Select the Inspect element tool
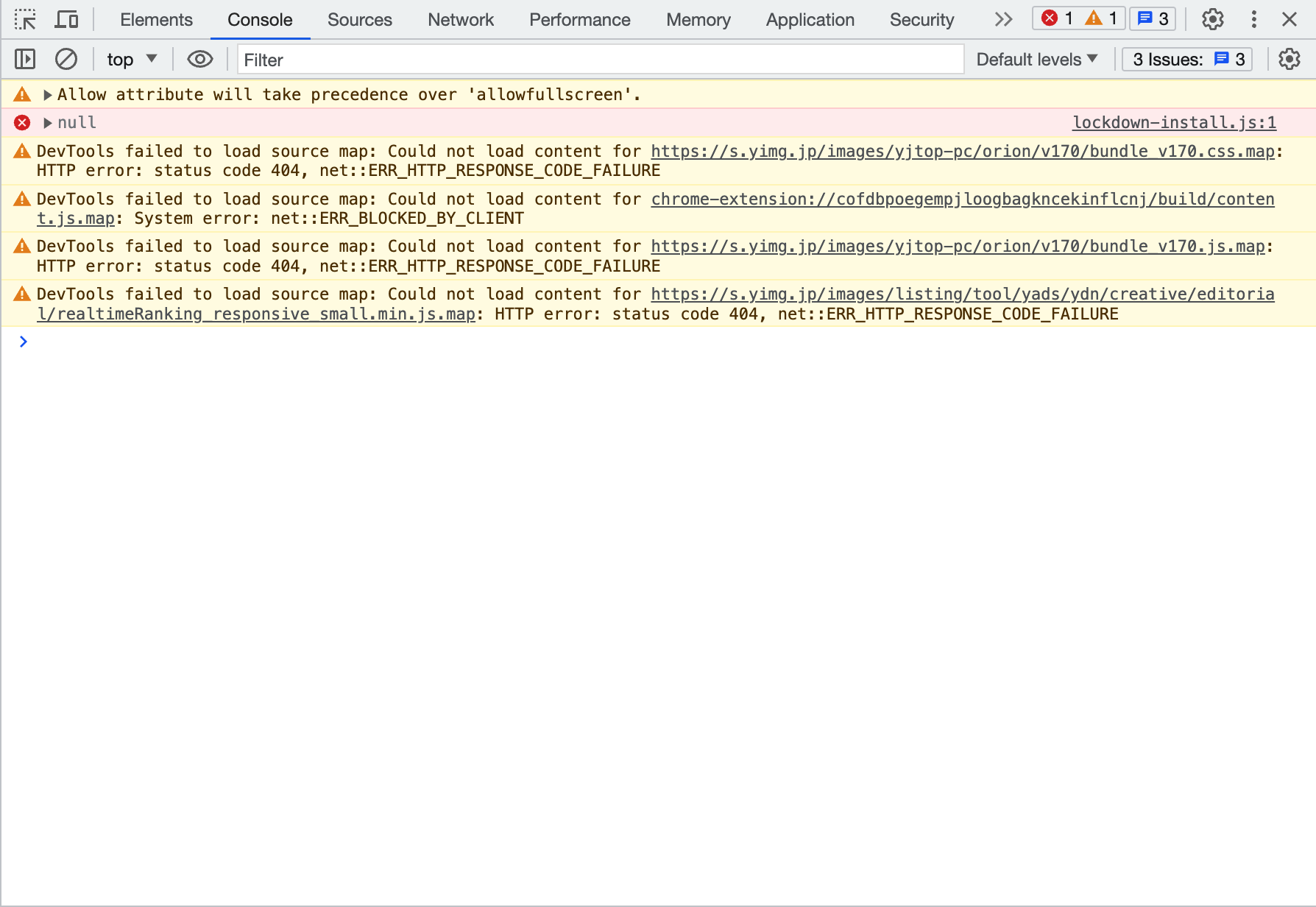The image size is (1316, 907). coord(25,20)
